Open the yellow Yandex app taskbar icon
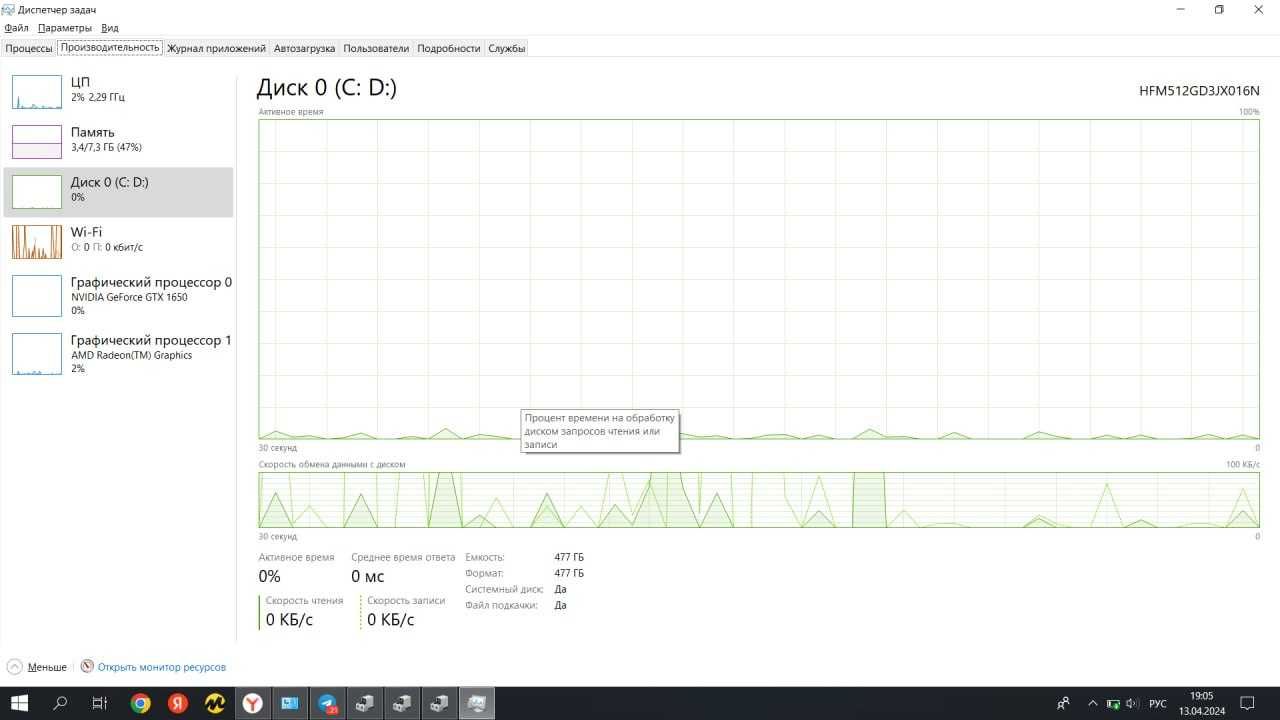Screen dimensions: 1280x720 [x=215, y=703]
